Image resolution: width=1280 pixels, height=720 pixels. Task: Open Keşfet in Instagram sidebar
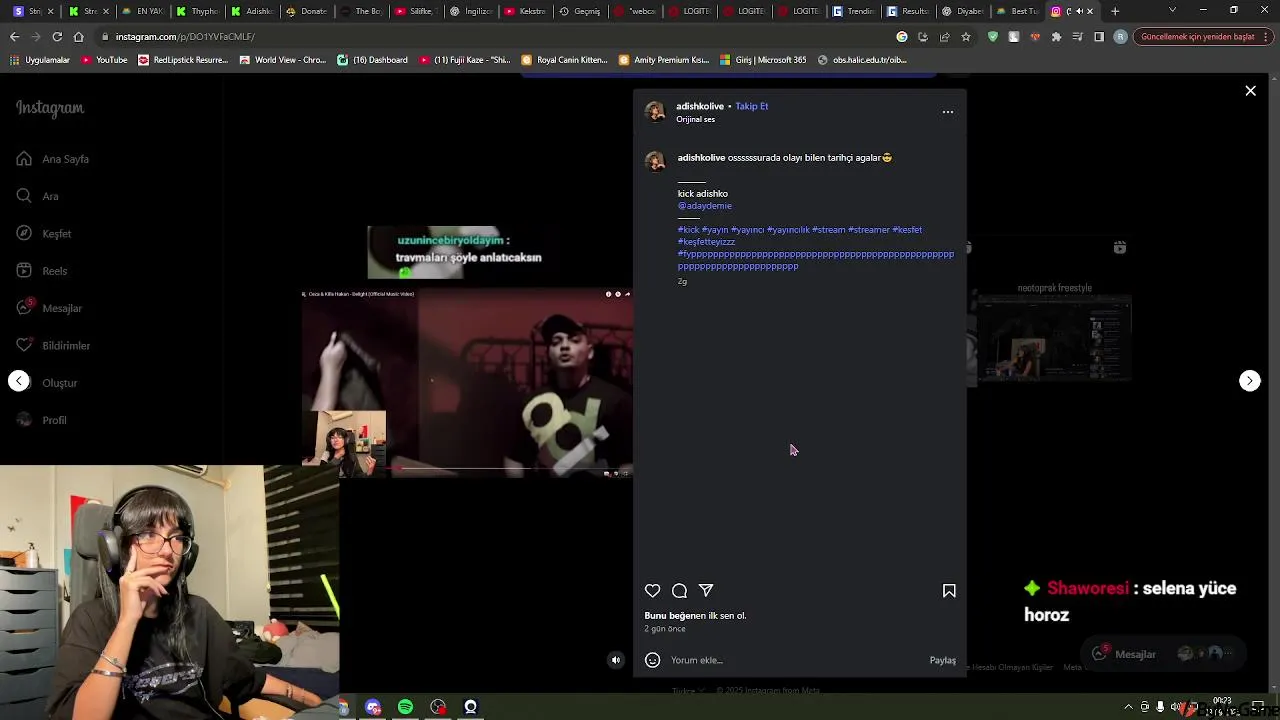(44, 234)
